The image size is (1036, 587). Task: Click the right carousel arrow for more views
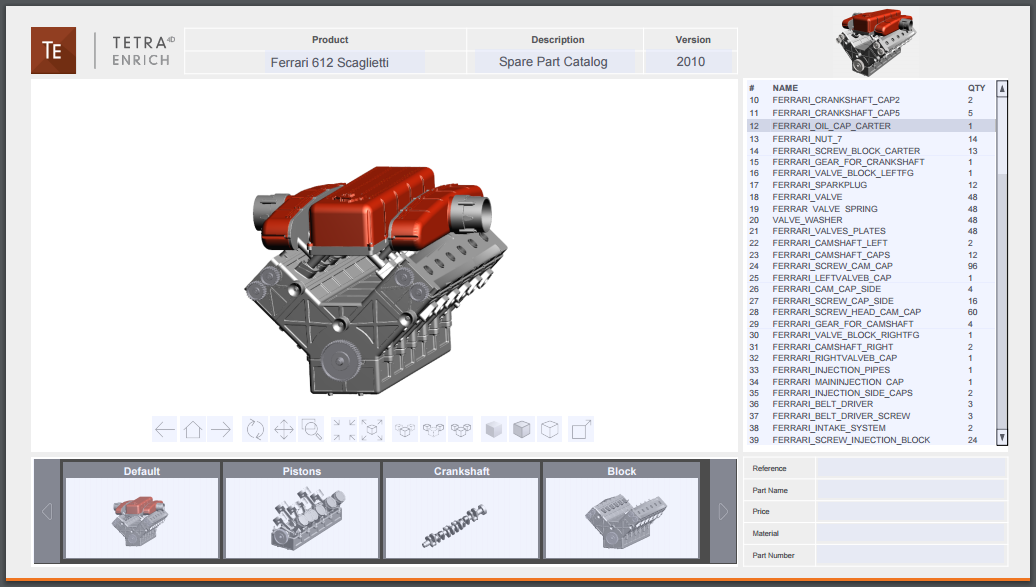[722, 511]
